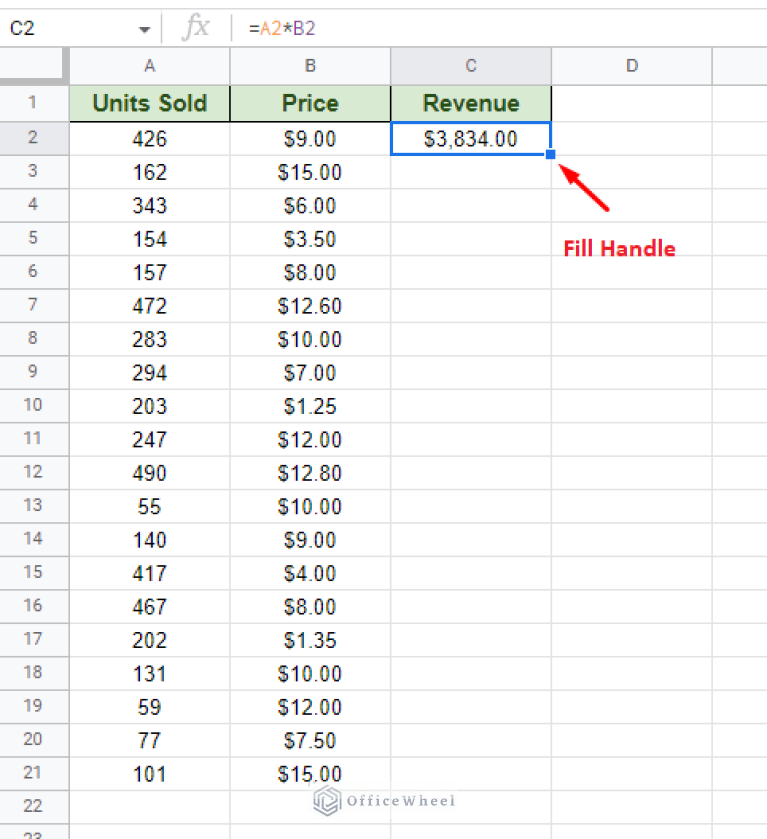Select column B header
The image size is (767, 839).
coord(310,66)
